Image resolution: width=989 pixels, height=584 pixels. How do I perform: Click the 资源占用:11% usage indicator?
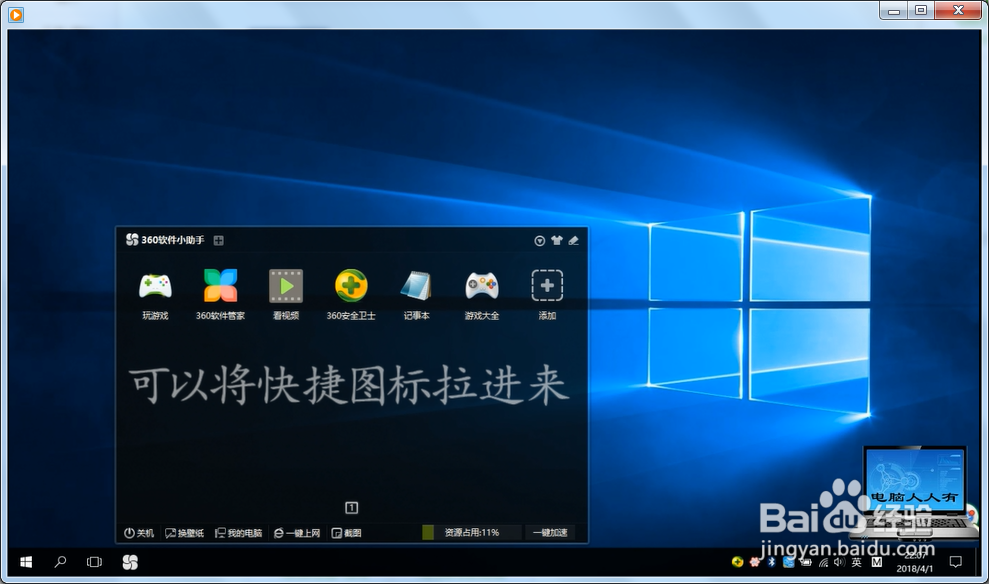[x=472, y=532]
